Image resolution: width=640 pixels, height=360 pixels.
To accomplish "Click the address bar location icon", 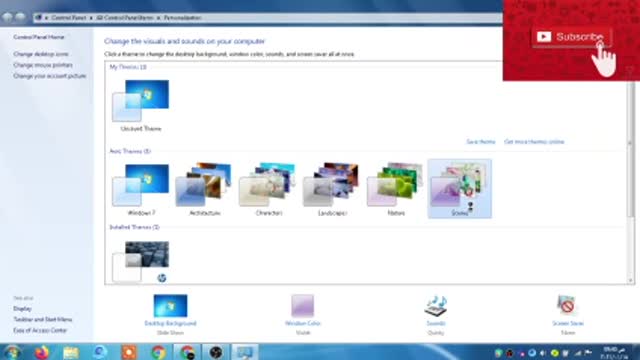I will 39,18.
